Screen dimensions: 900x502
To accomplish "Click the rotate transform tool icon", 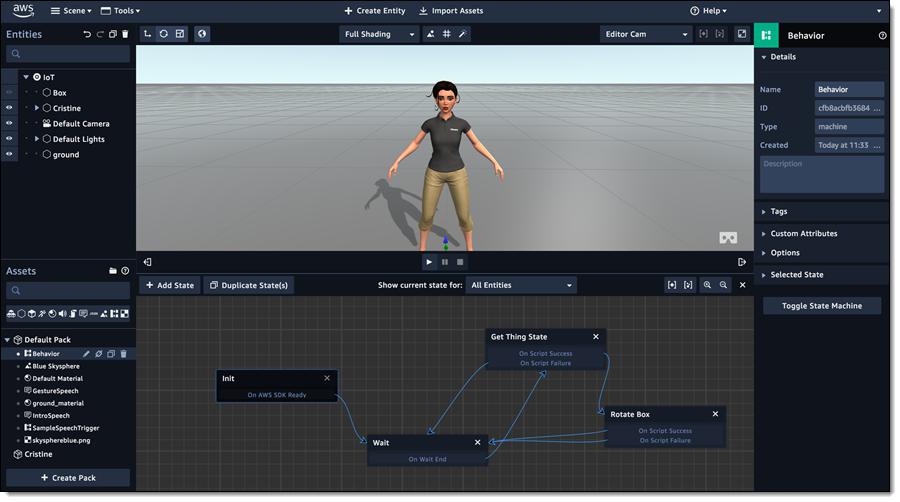I will pos(164,34).
